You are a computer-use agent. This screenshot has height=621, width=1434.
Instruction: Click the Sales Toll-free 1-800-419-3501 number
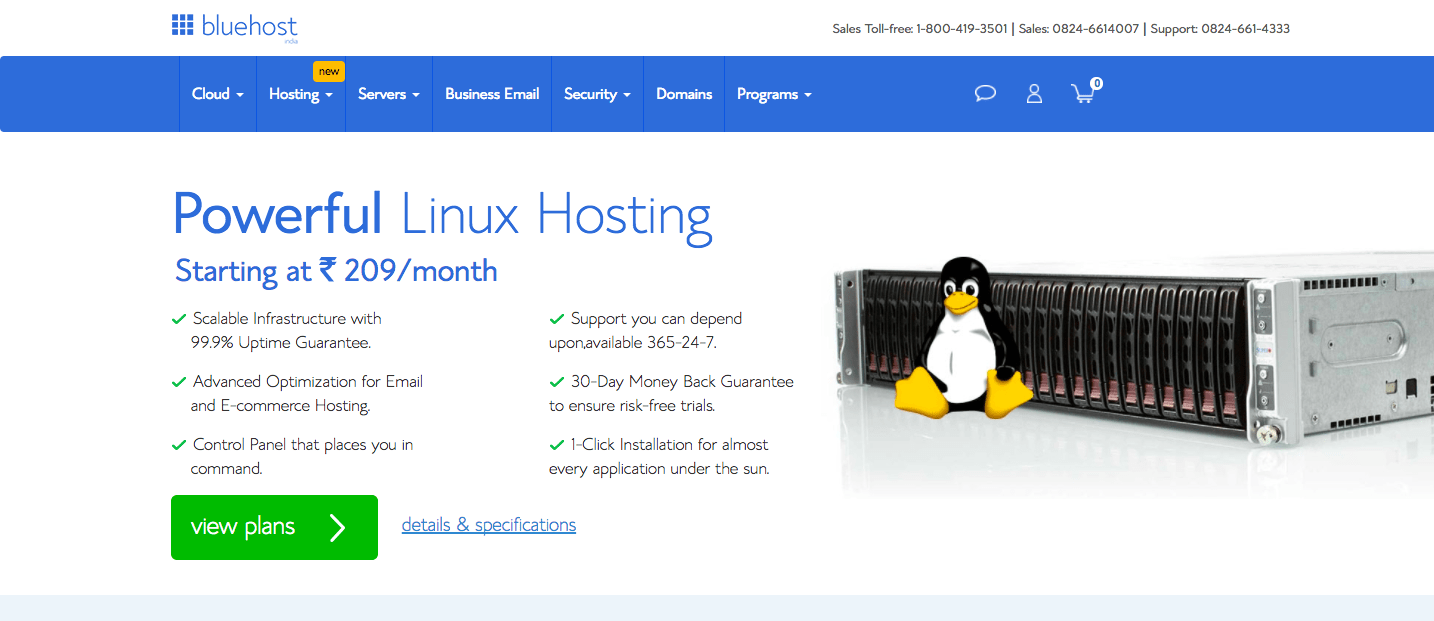pos(920,29)
